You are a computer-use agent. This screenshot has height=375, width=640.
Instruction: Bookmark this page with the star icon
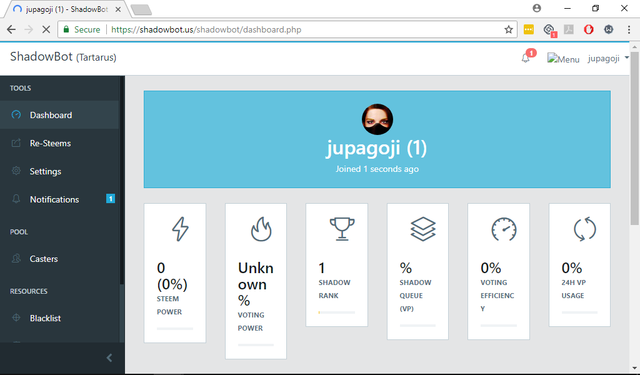pyautogui.click(x=508, y=29)
